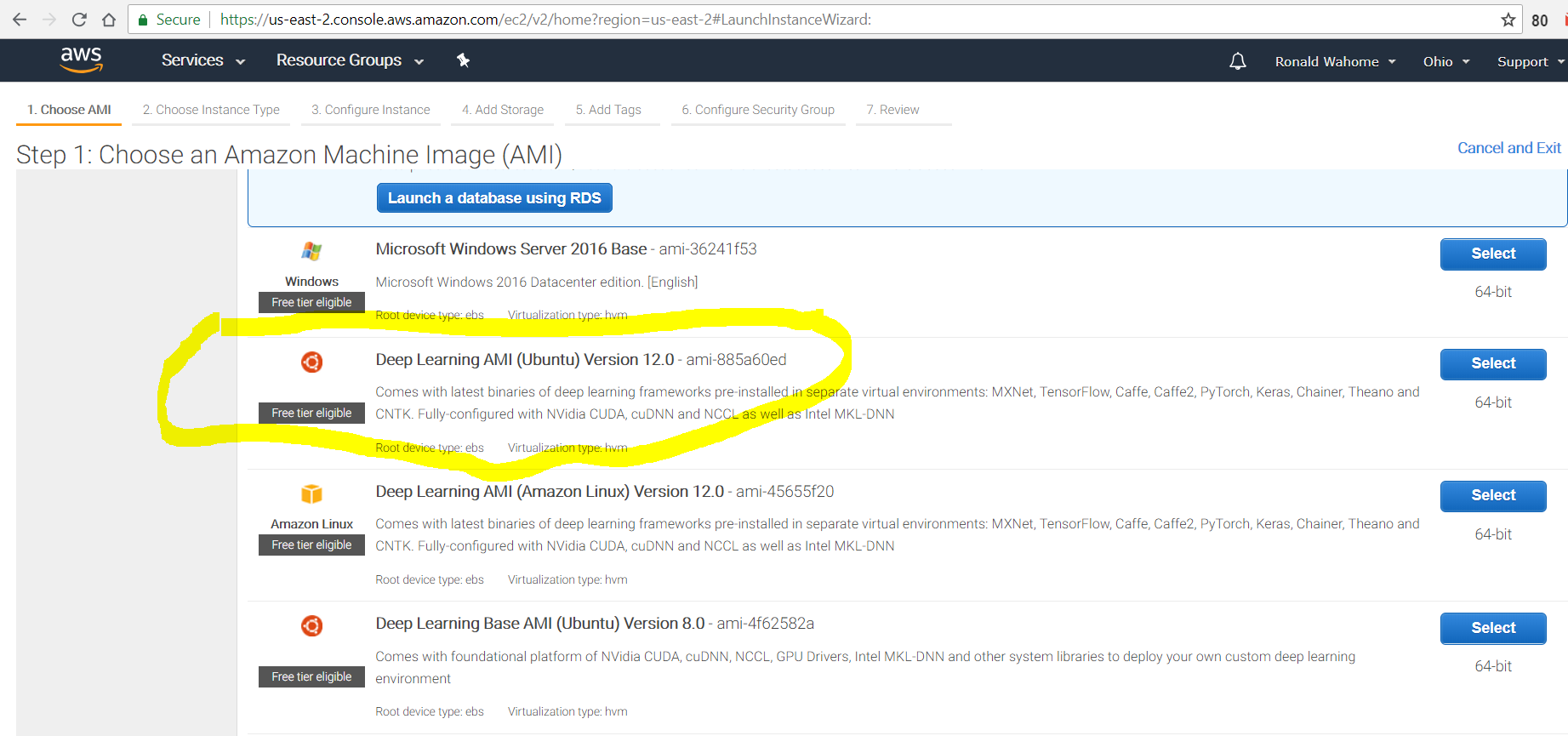The height and width of the screenshot is (736, 1568).
Task: Open browser home page icon
Action: click(x=109, y=20)
